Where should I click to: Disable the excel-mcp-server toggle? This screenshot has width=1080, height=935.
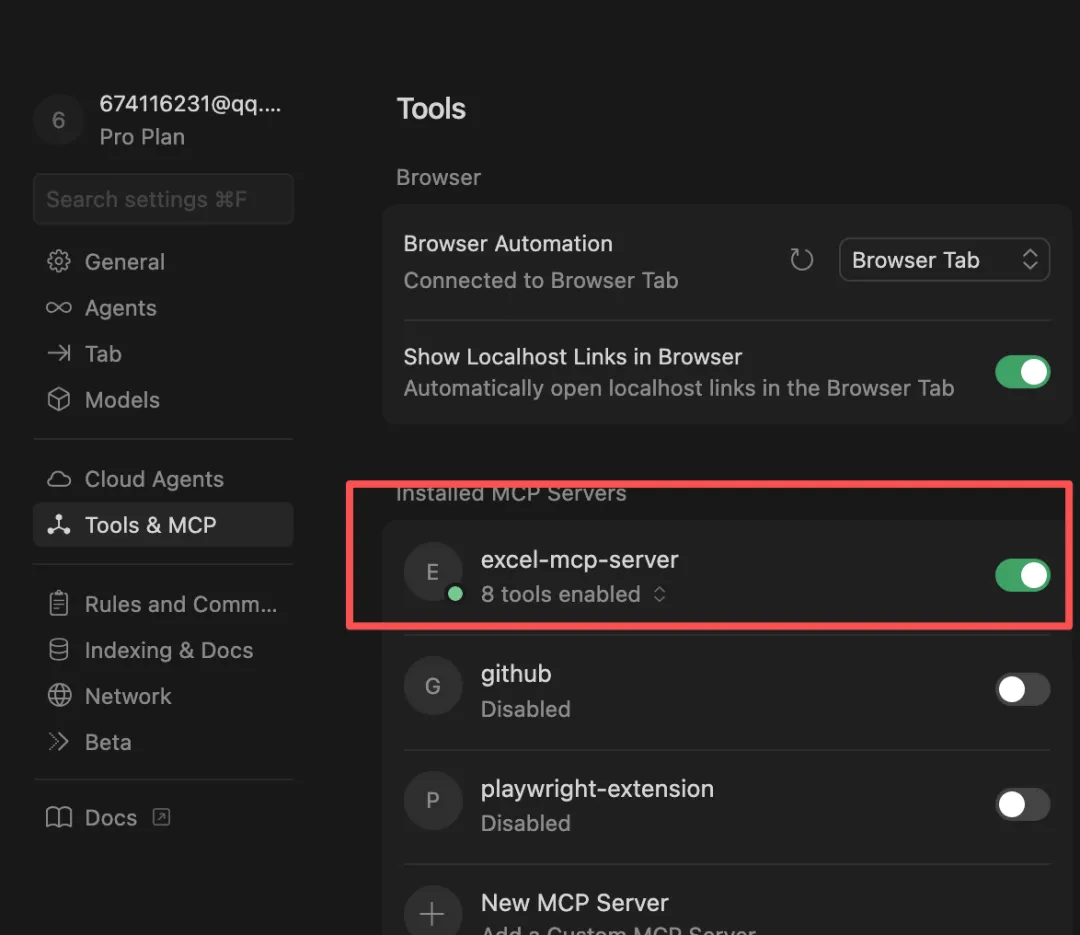click(x=1022, y=575)
